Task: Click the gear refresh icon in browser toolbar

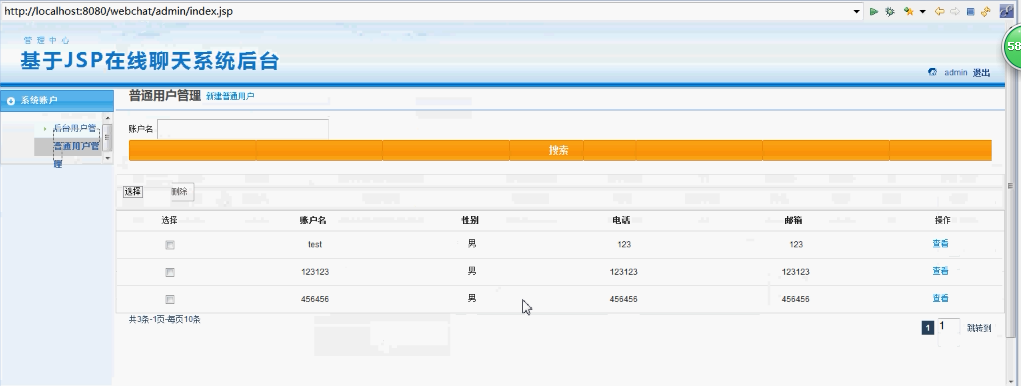Action: pyautogui.click(x=889, y=11)
